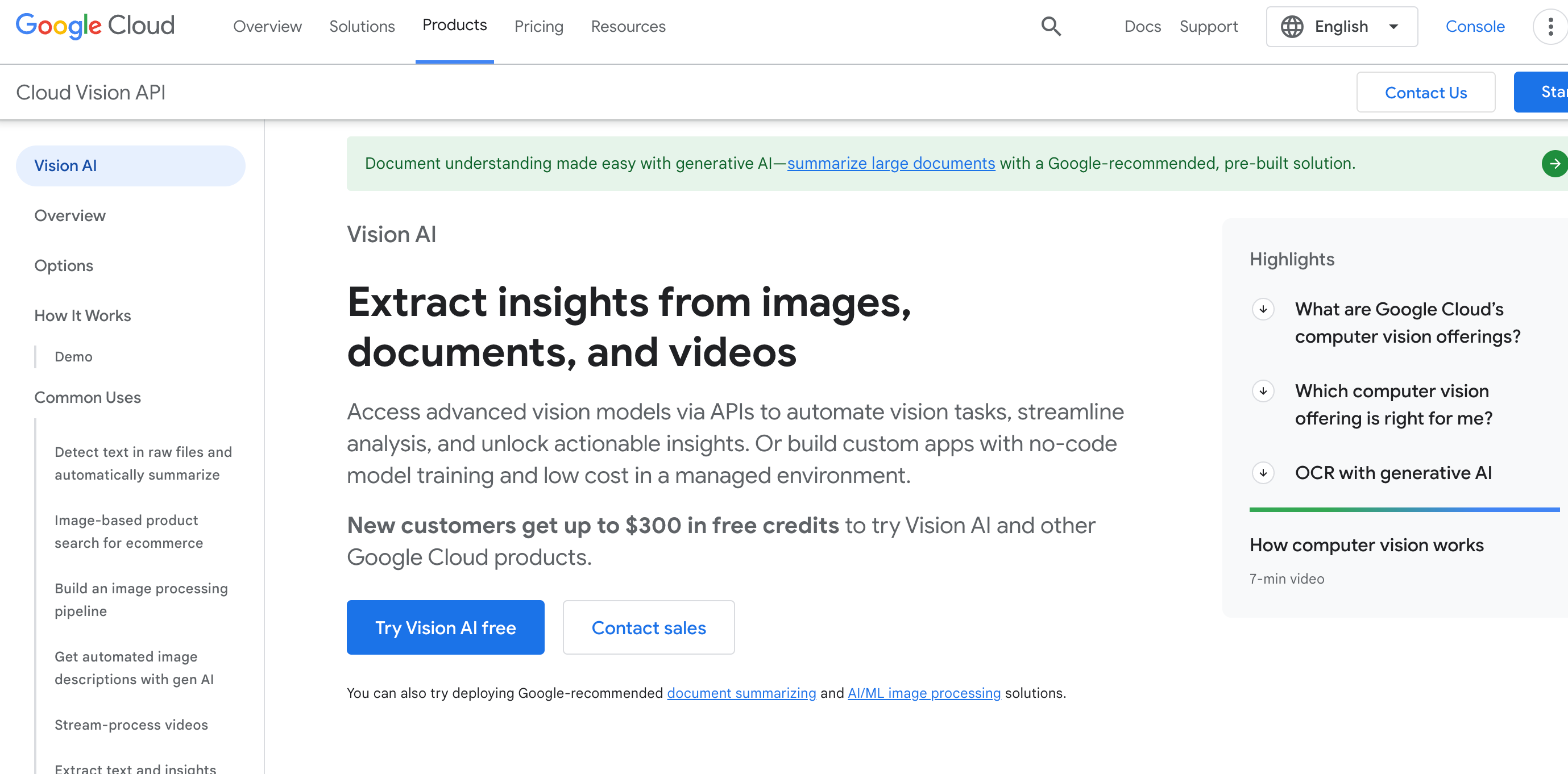Jump to Common Uses section
Viewport: 1568px width, 774px height.
point(88,397)
